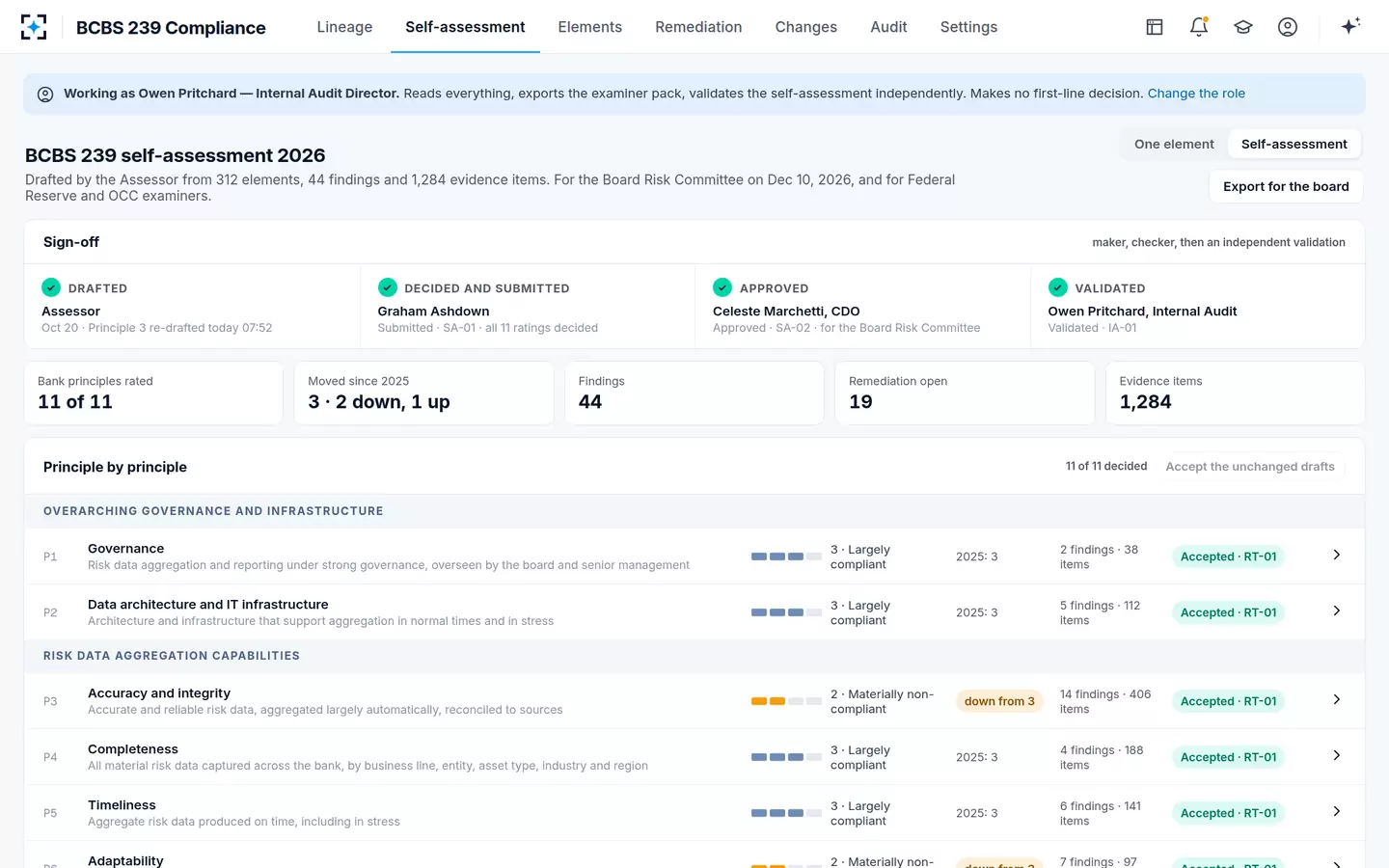1389x868 pixels.
Task: Click the orange rating bar for Accuracy and integrity
Action: click(x=786, y=701)
